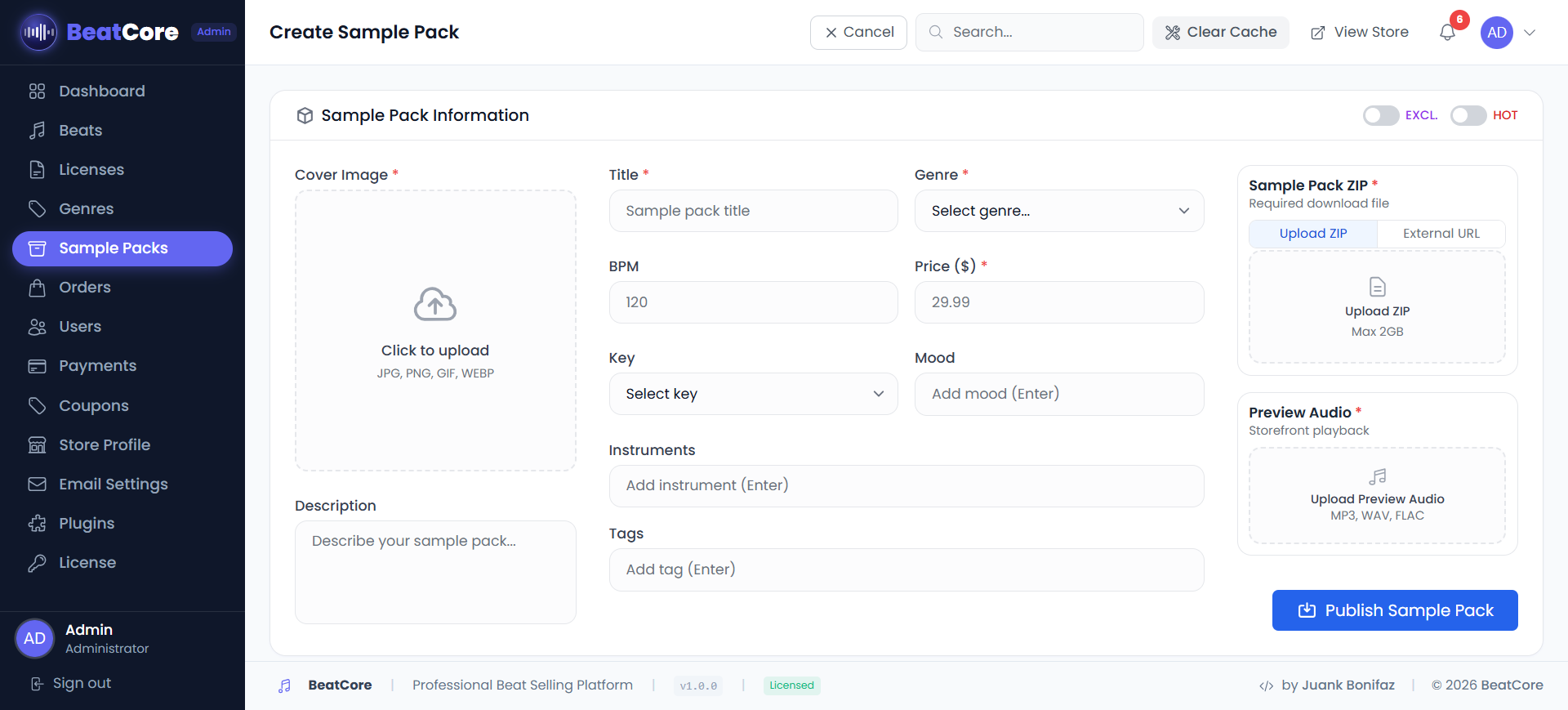1568x710 pixels.
Task: Click the Plugins puzzle icon
Action: click(x=37, y=523)
